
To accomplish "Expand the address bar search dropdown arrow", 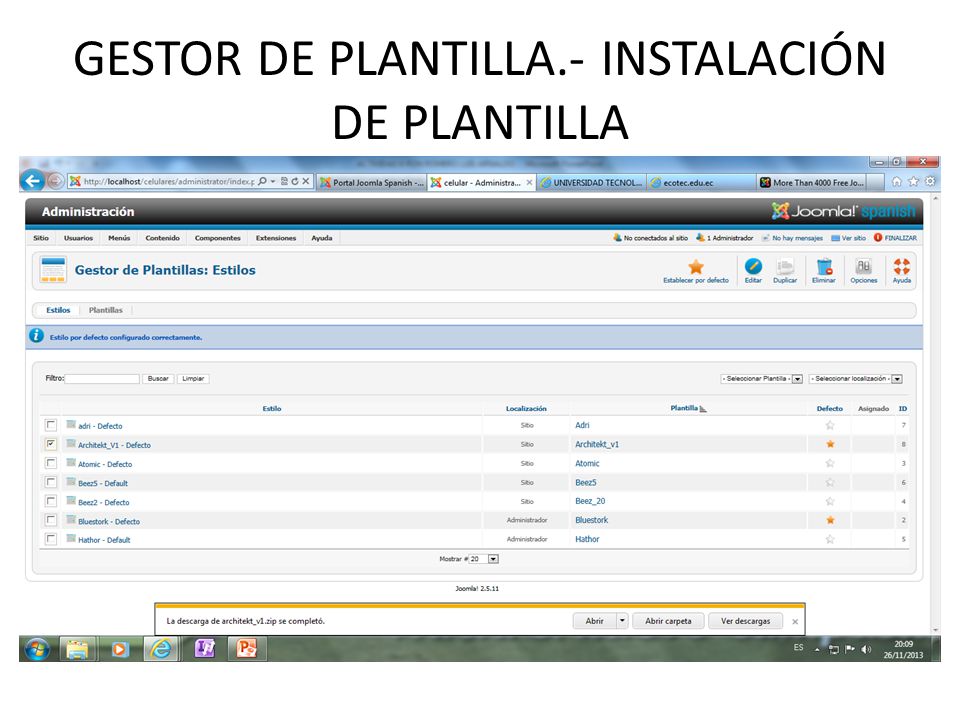I will [273, 181].
